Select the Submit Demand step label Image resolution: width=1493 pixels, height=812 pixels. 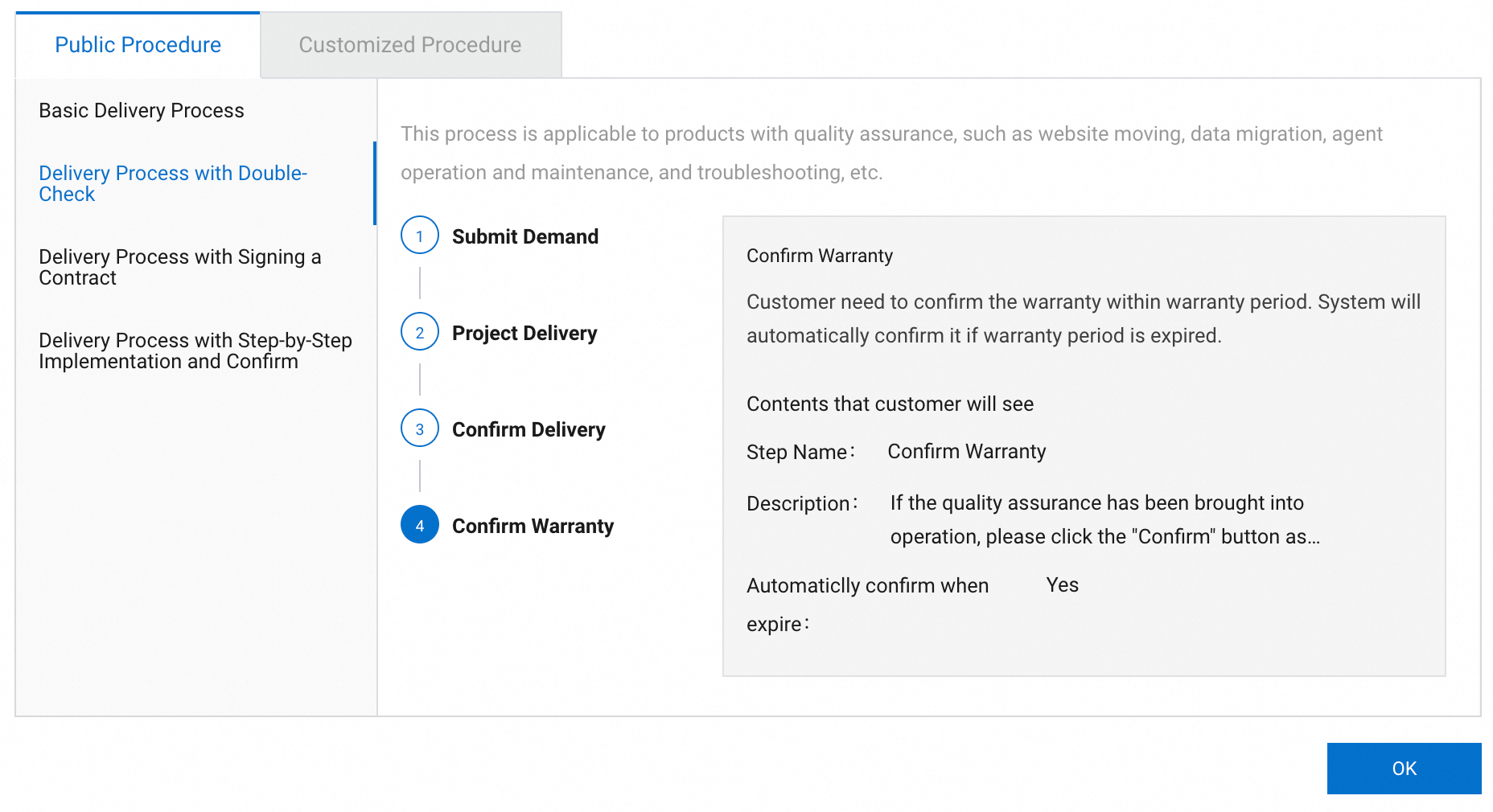pyautogui.click(x=524, y=236)
